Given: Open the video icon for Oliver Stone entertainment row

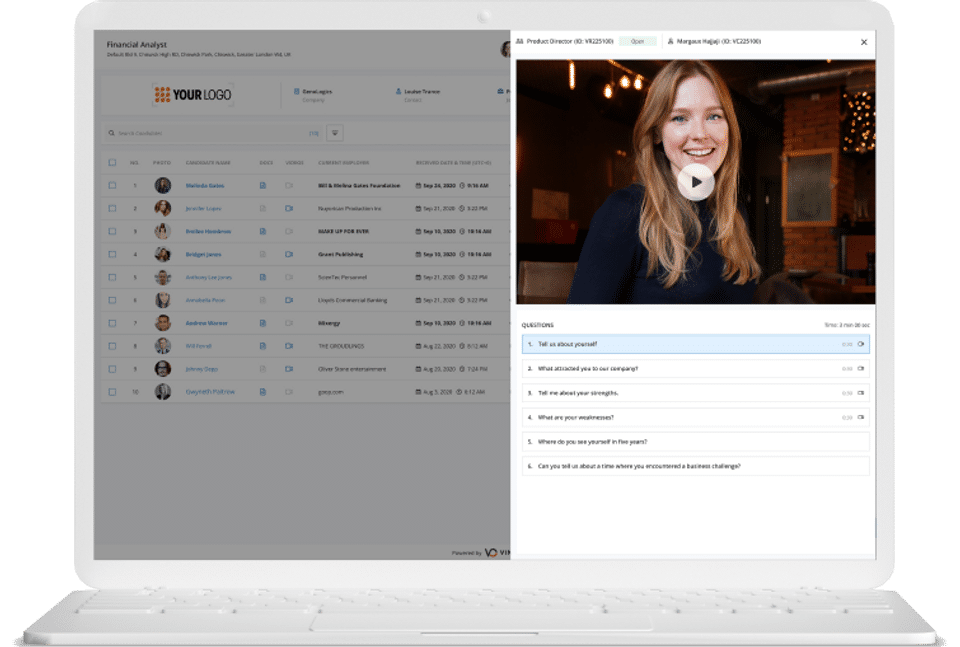Looking at the screenshot, I should pos(289,369).
